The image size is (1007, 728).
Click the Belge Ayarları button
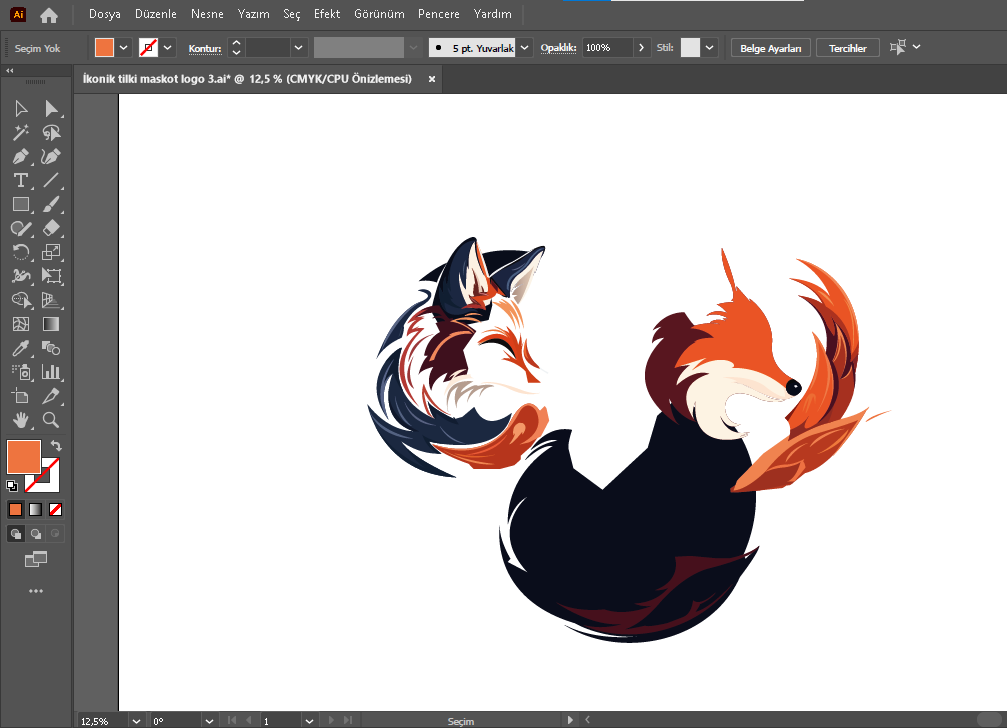pos(771,48)
